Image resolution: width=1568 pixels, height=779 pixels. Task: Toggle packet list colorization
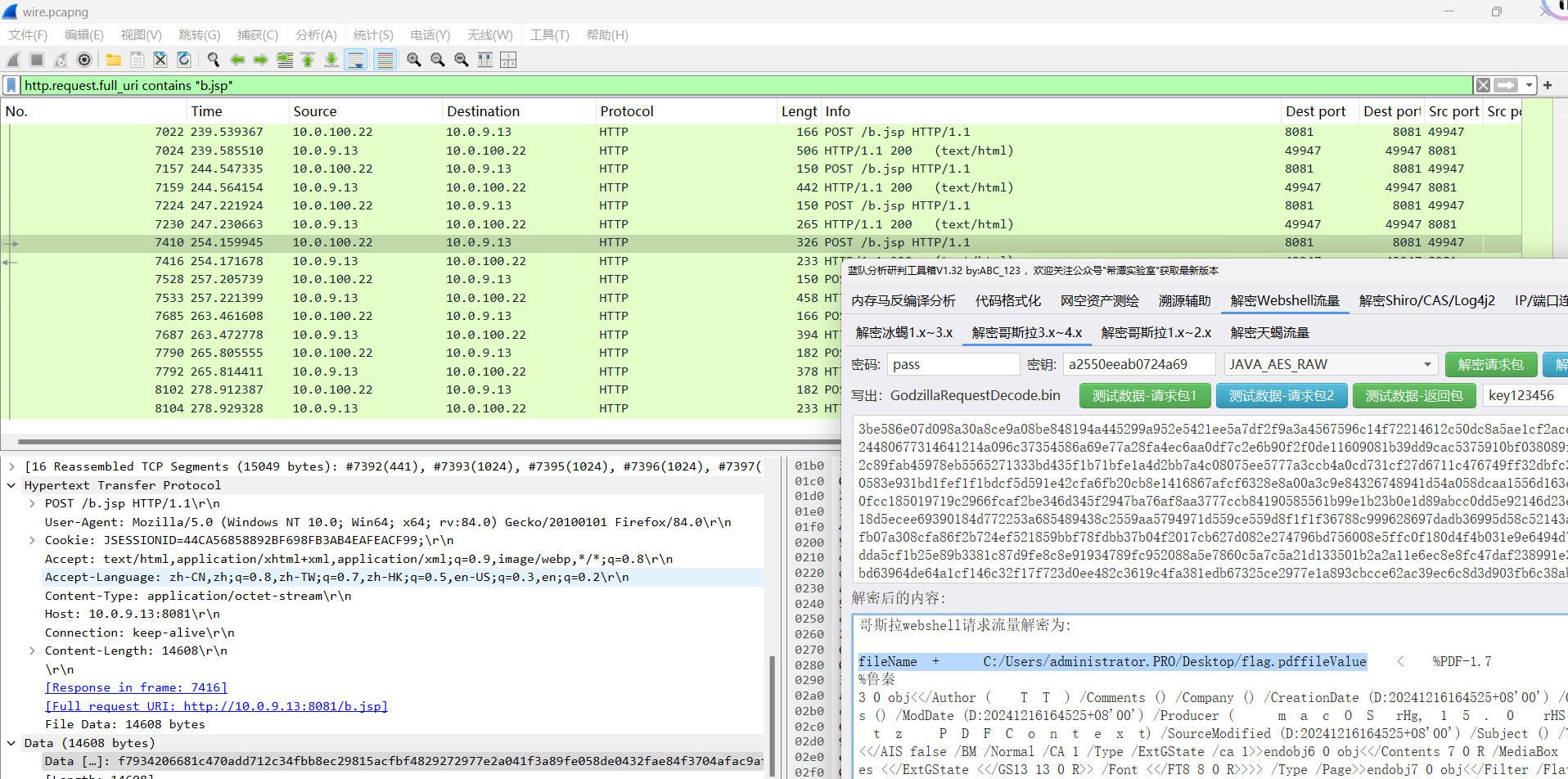click(385, 60)
